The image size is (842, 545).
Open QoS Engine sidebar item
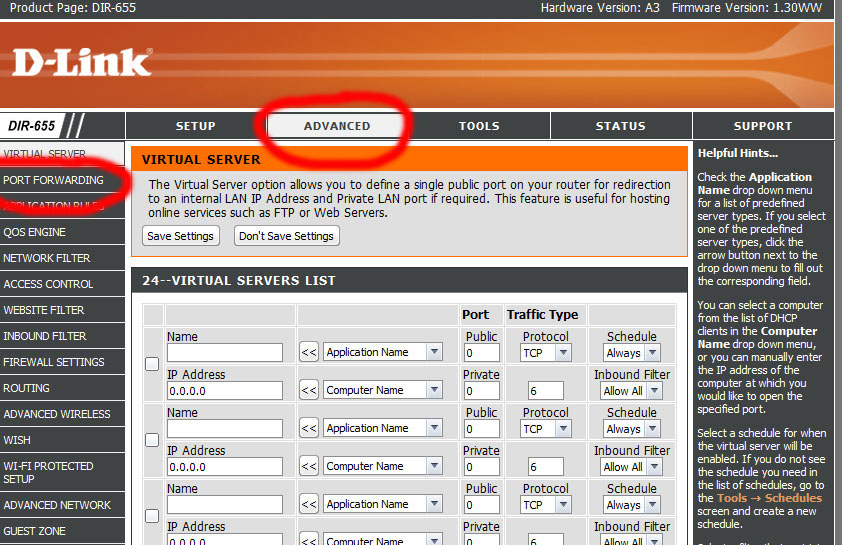pos(62,232)
